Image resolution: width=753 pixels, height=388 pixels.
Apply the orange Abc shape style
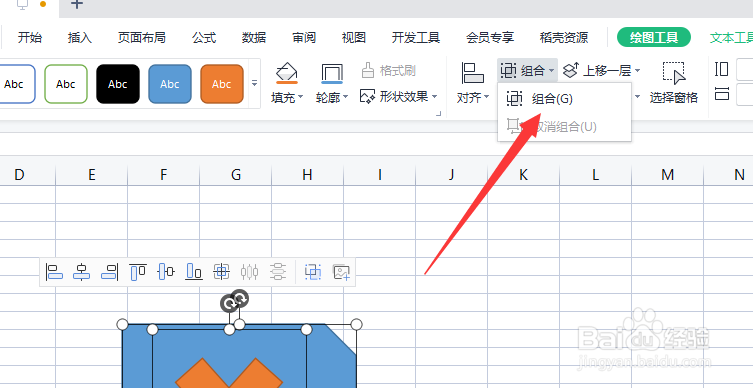point(222,84)
